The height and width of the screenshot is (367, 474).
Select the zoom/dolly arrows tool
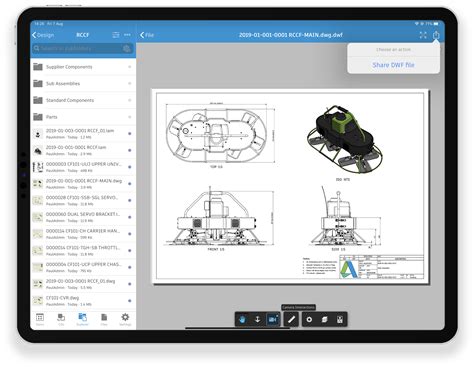tap(257, 319)
